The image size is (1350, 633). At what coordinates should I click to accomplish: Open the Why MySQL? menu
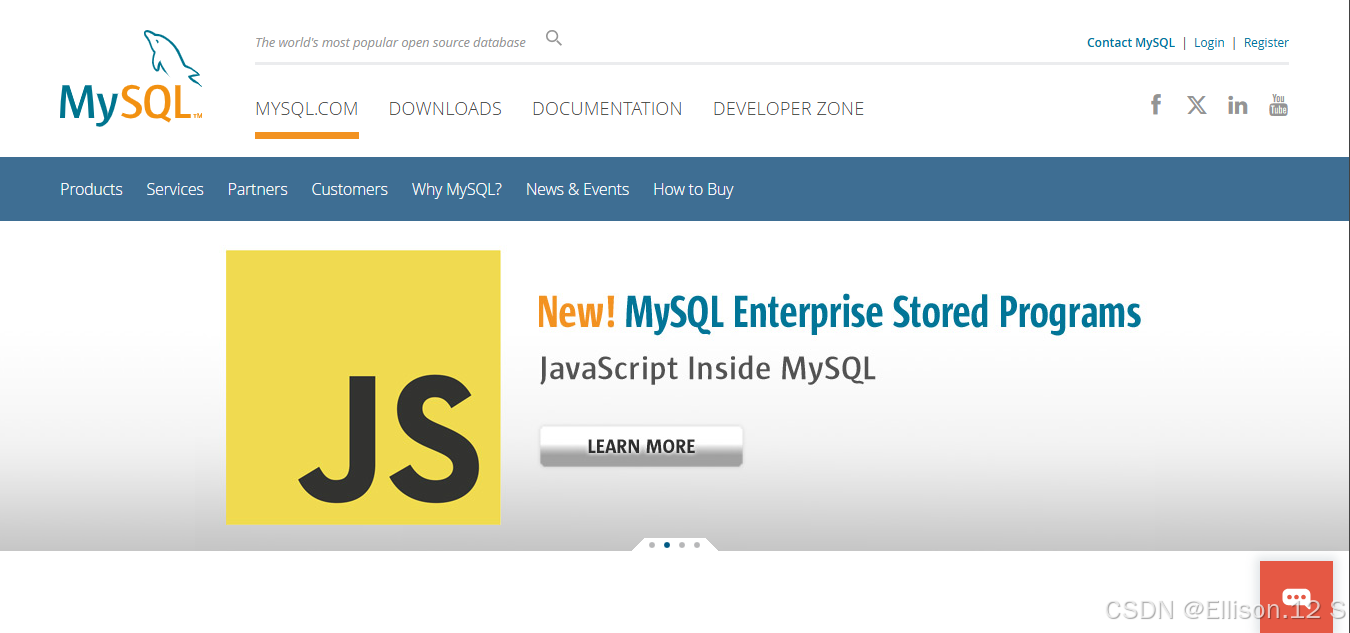(457, 189)
